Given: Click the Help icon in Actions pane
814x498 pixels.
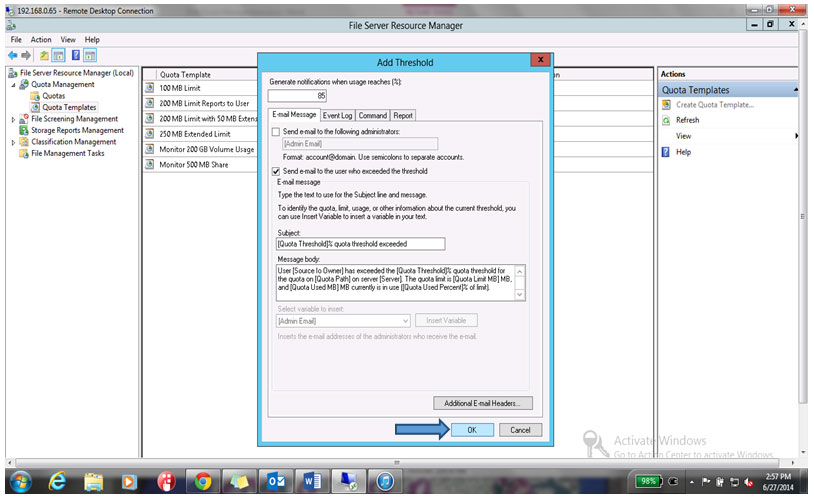Looking at the screenshot, I should pos(666,152).
